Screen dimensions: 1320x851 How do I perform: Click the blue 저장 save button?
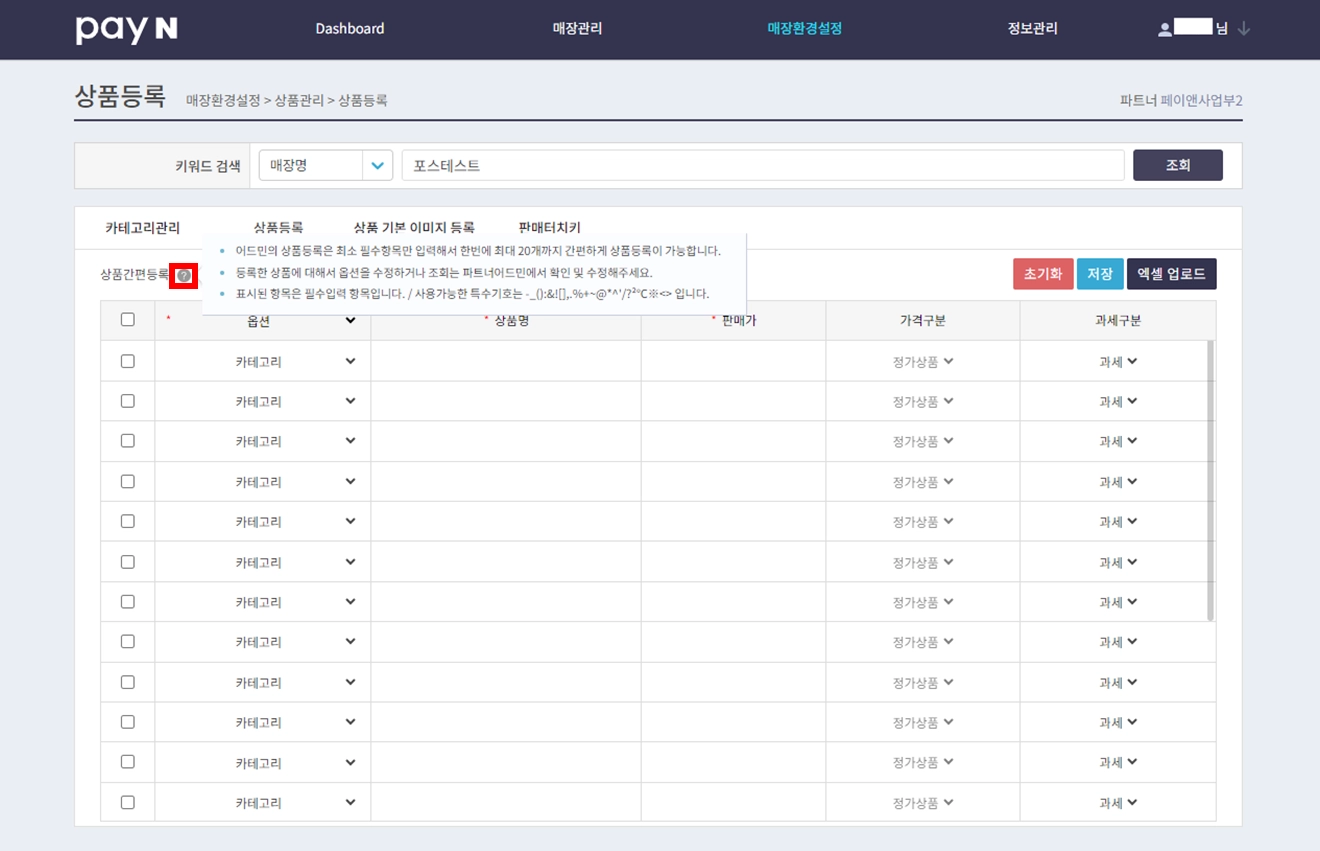coord(1100,274)
